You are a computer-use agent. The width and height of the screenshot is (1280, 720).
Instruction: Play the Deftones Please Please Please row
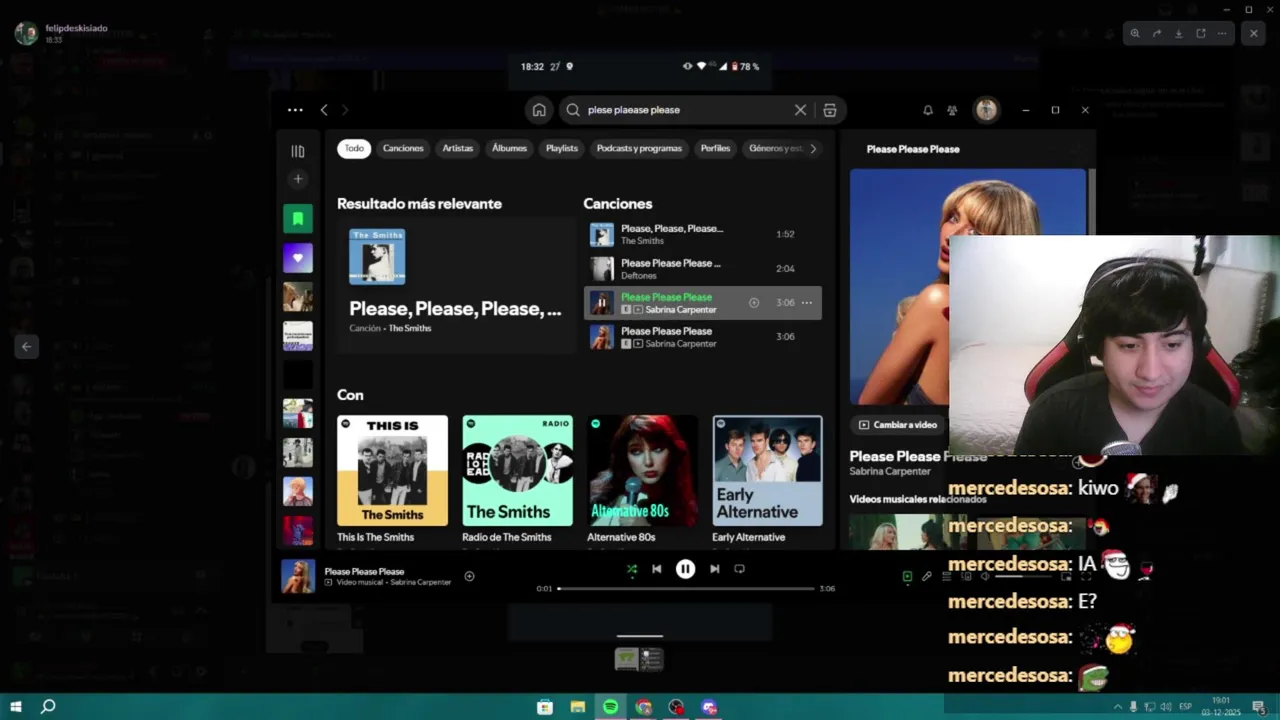(x=702, y=269)
